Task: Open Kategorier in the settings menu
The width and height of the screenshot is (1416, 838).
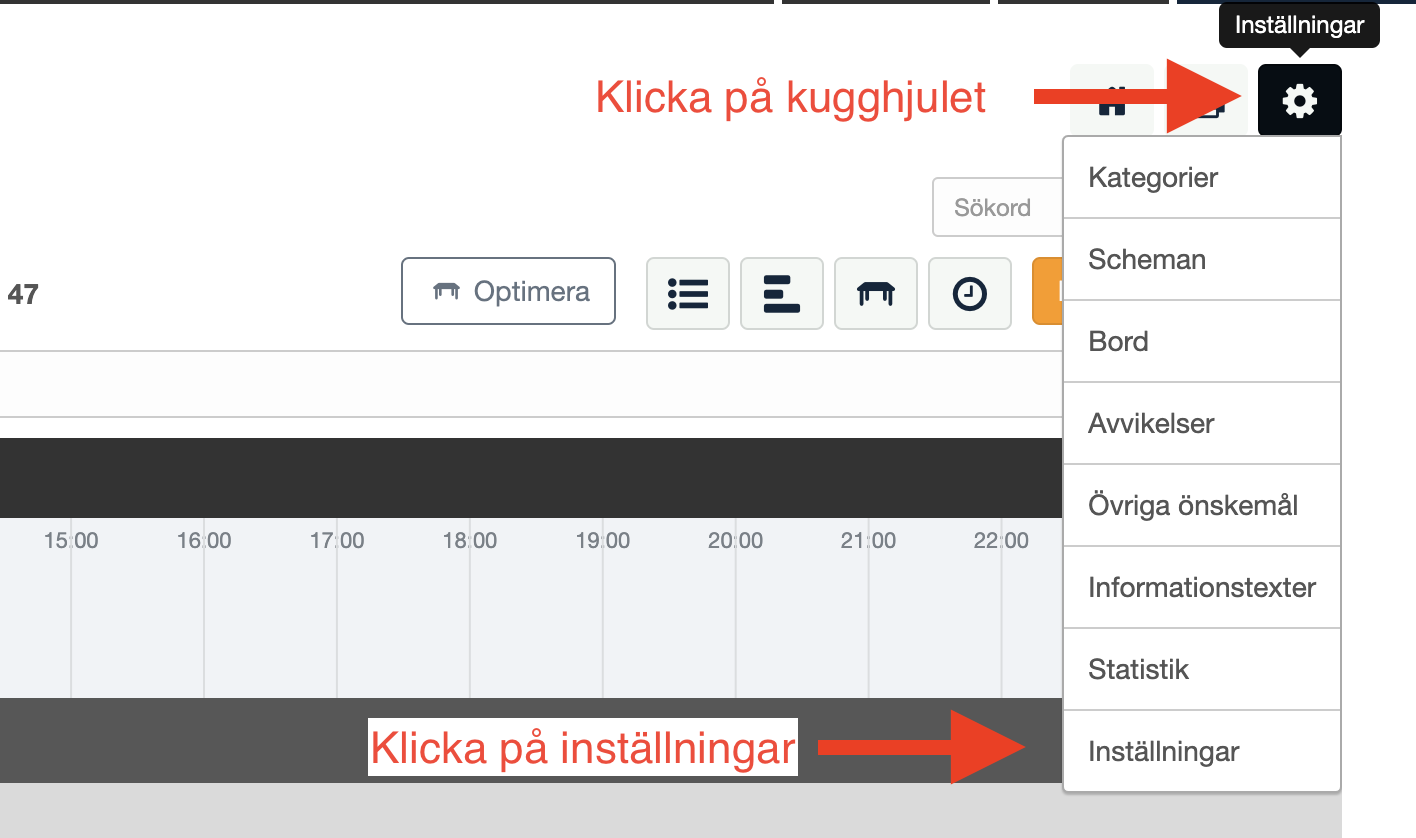Action: click(1202, 178)
